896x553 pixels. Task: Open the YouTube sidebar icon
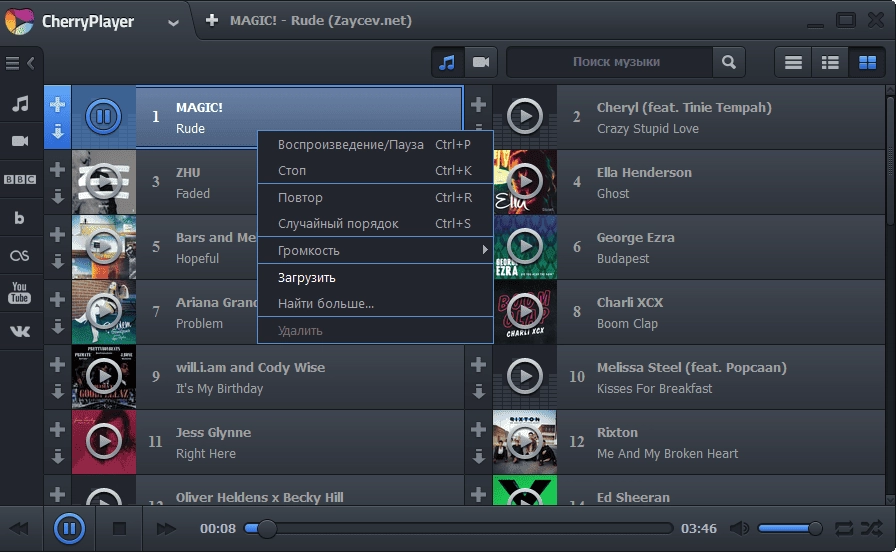coord(19,292)
